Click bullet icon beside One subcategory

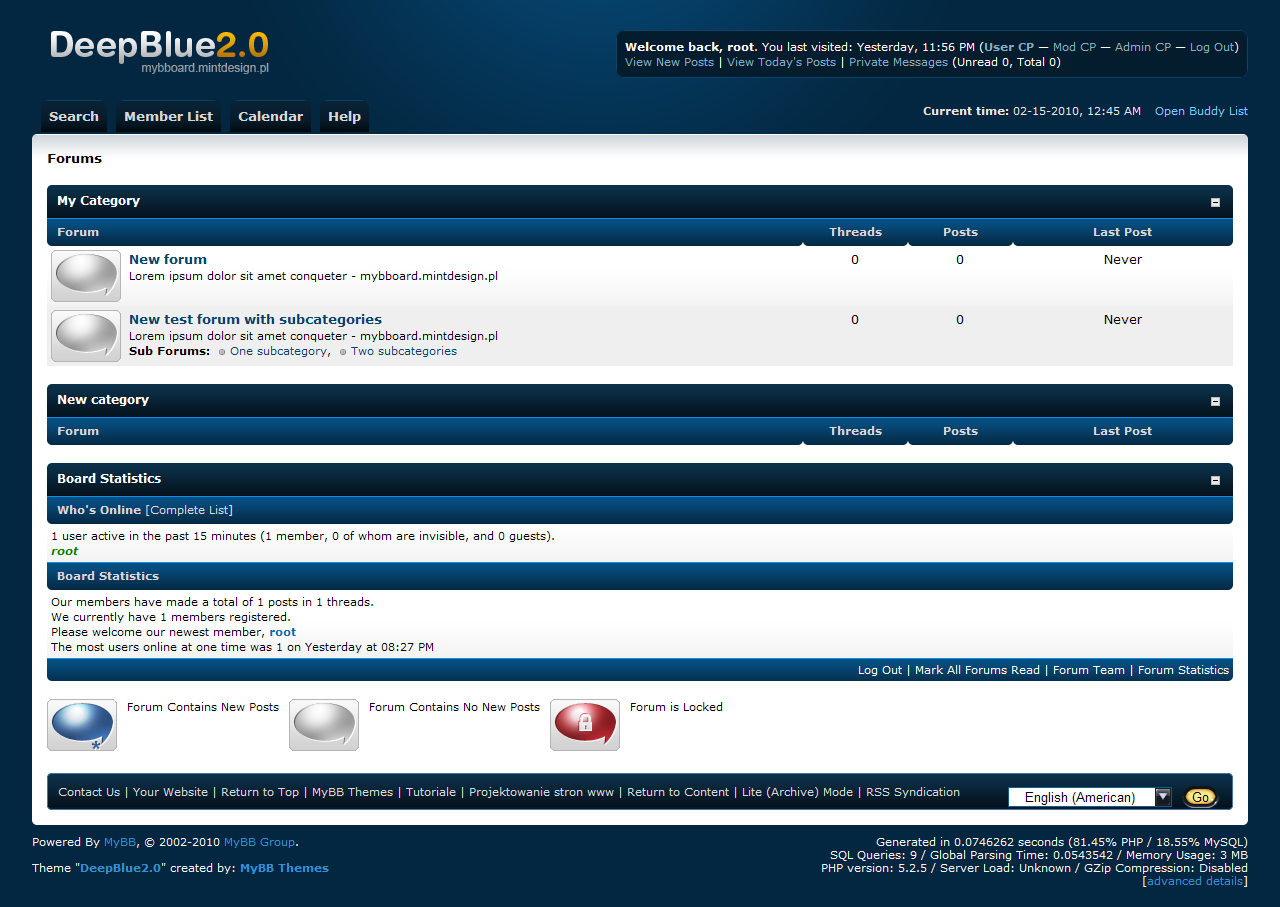click(222, 352)
